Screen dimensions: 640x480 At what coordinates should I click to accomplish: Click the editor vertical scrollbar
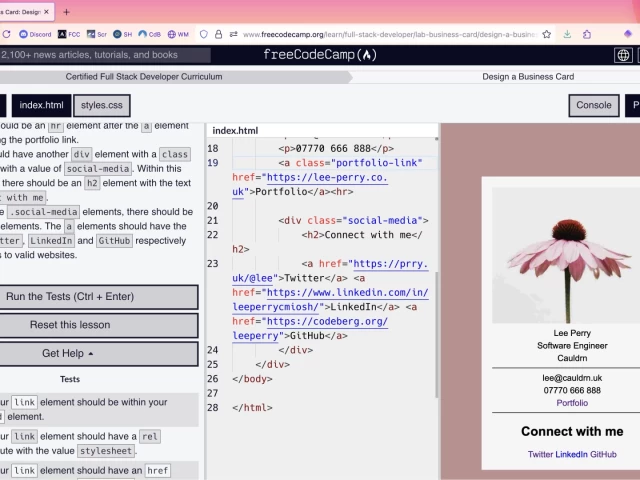436,335
